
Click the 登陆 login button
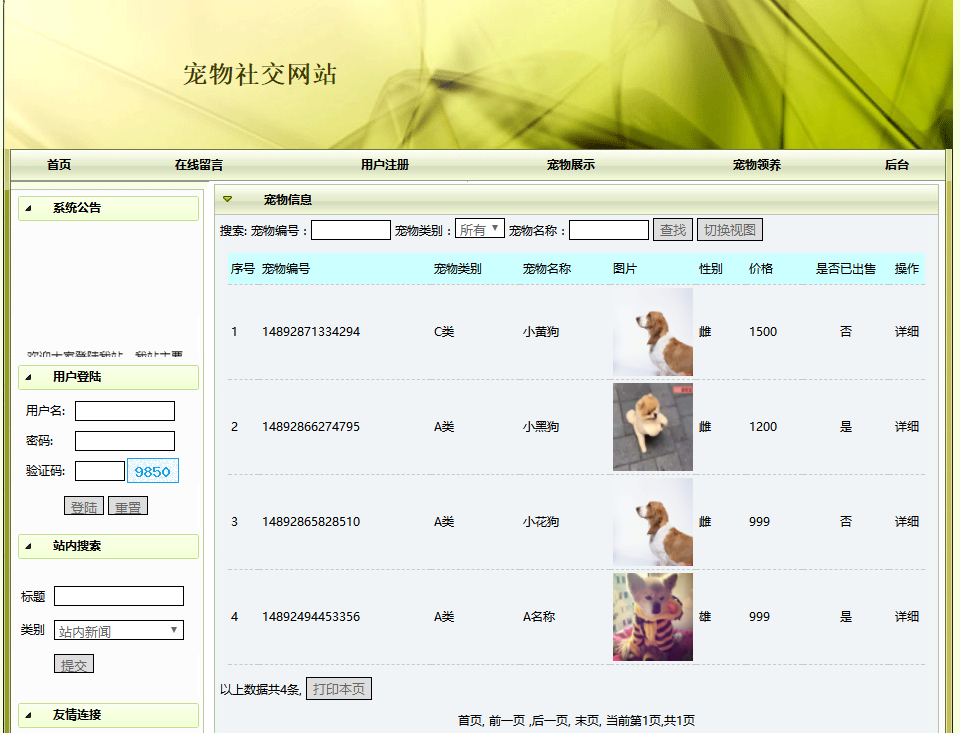[84, 507]
